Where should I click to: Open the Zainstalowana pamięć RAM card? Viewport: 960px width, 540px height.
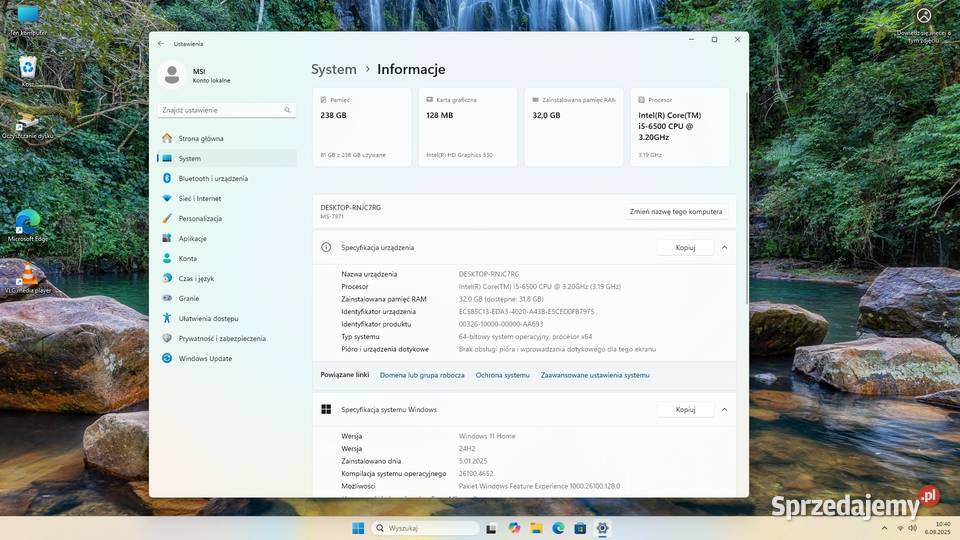[574, 127]
